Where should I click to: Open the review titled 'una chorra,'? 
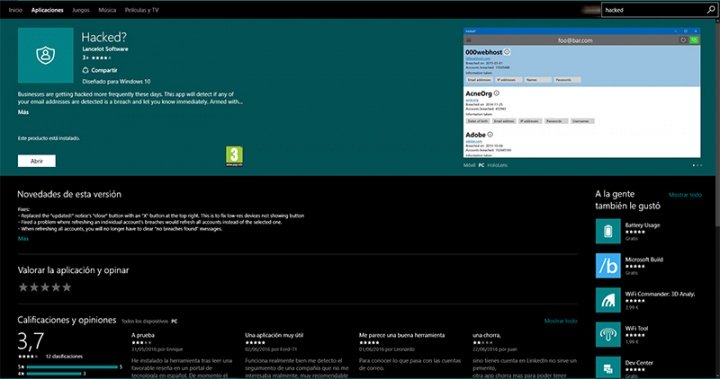click(486, 335)
